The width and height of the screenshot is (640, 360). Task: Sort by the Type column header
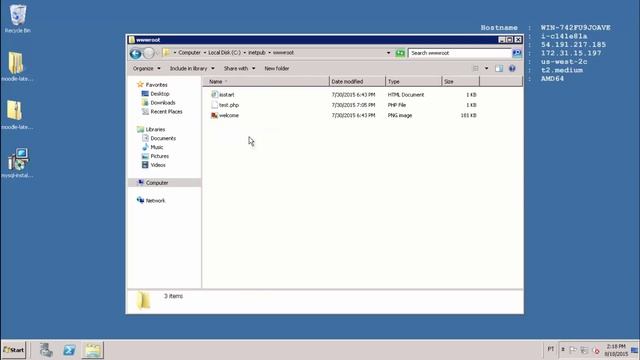[x=413, y=82]
